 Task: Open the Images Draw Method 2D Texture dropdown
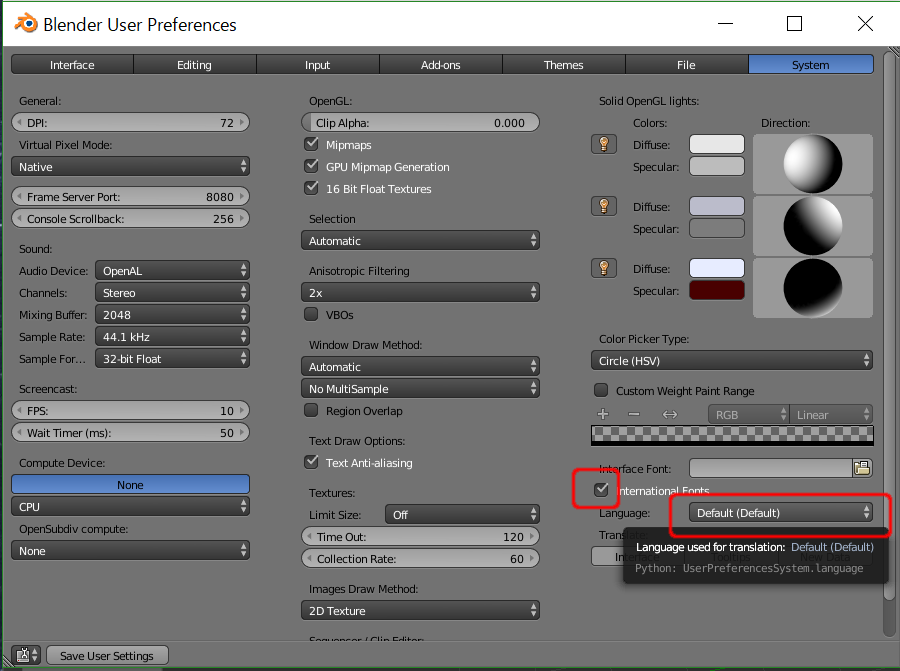point(420,611)
